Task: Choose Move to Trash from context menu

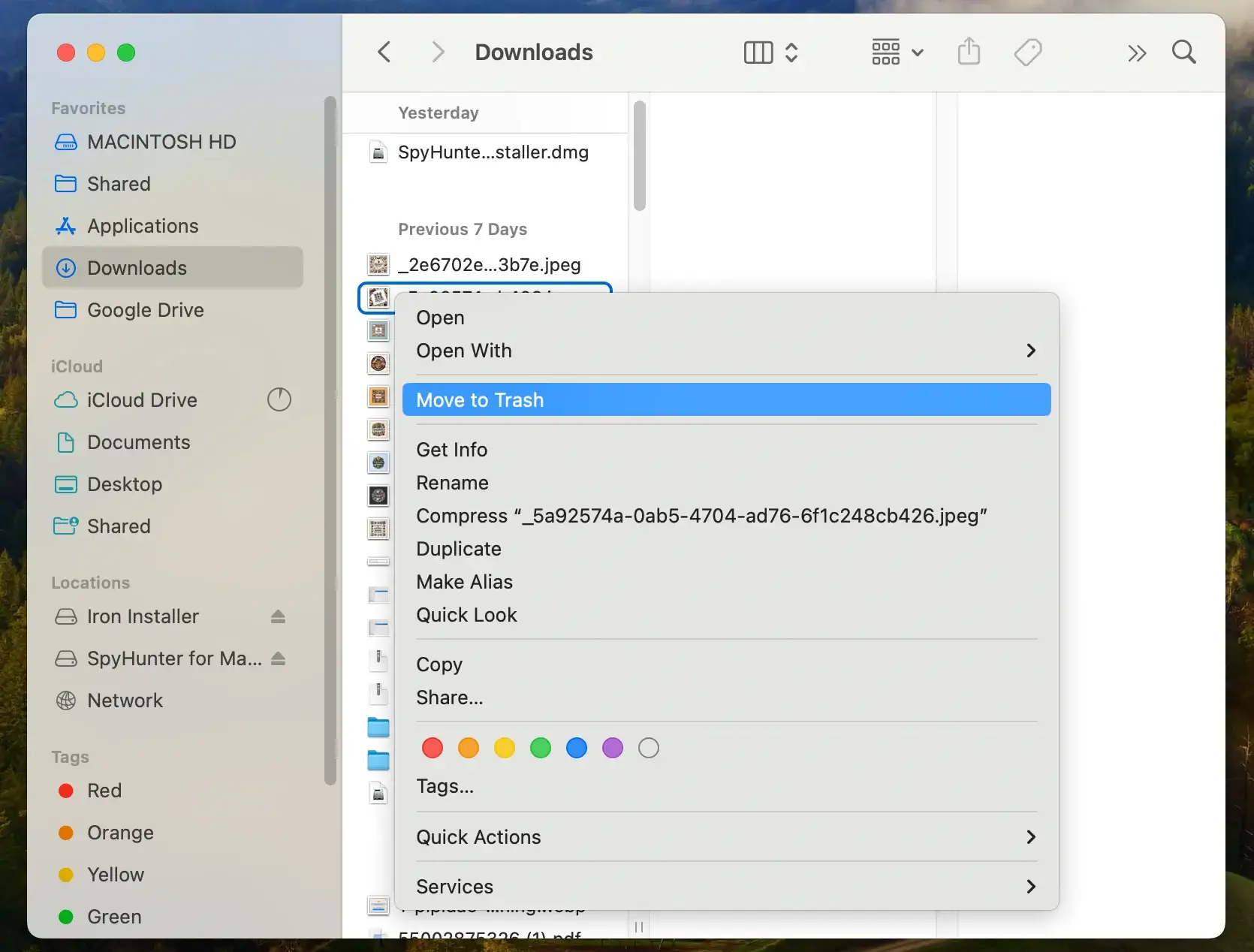Action: click(x=481, y=400)
